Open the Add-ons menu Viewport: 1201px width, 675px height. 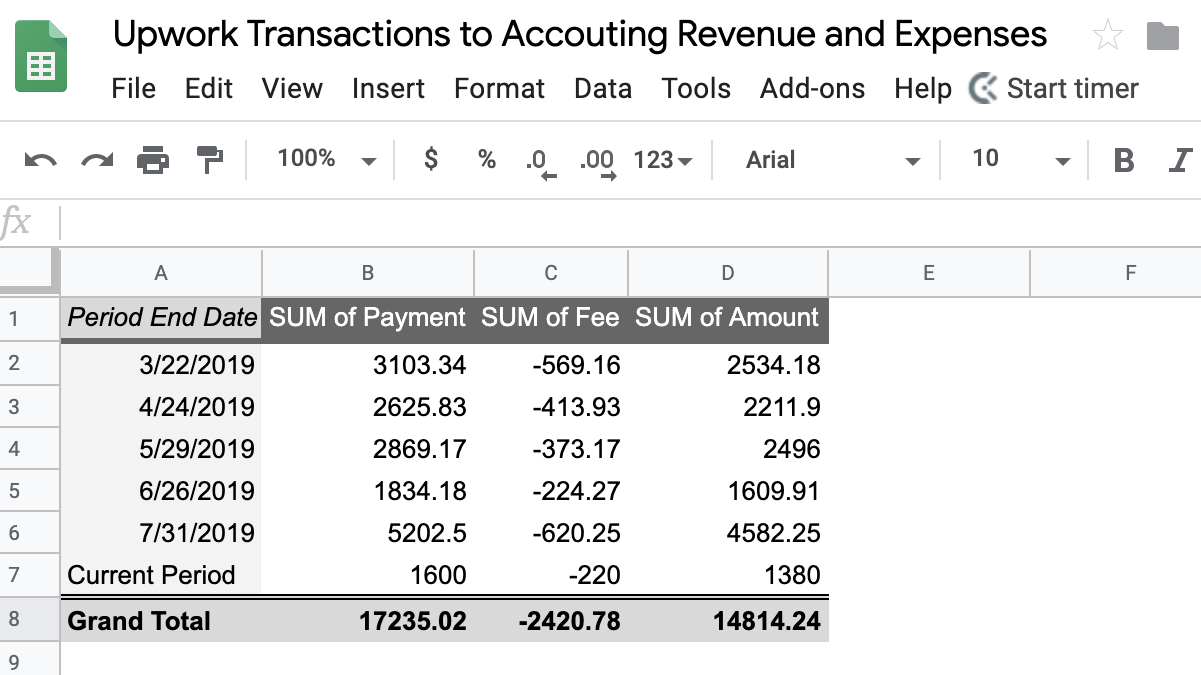tap(812, 88)
